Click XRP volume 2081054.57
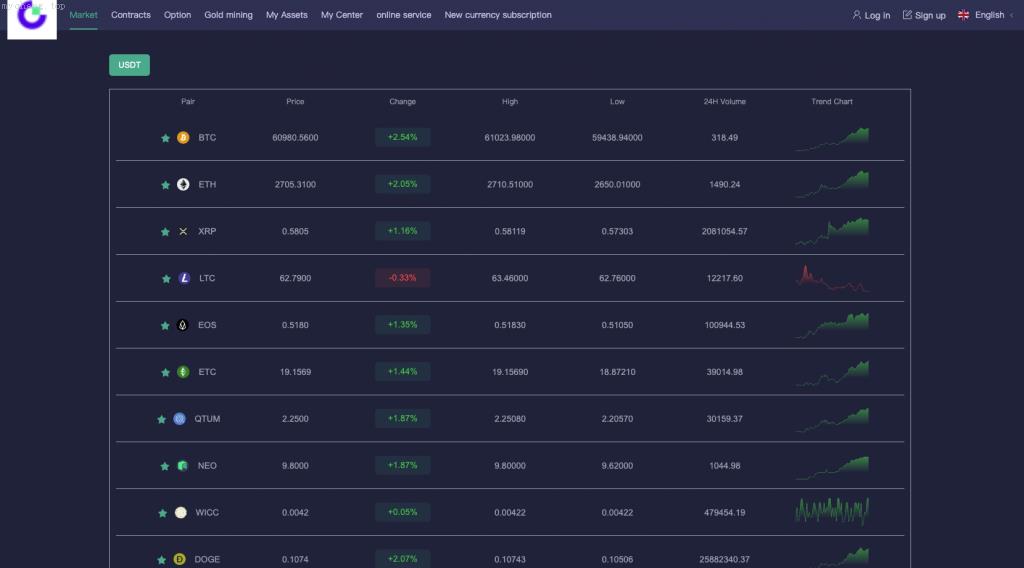This screenshot has width=1024, height=568. pyautogui.click(x=724, y=232)
